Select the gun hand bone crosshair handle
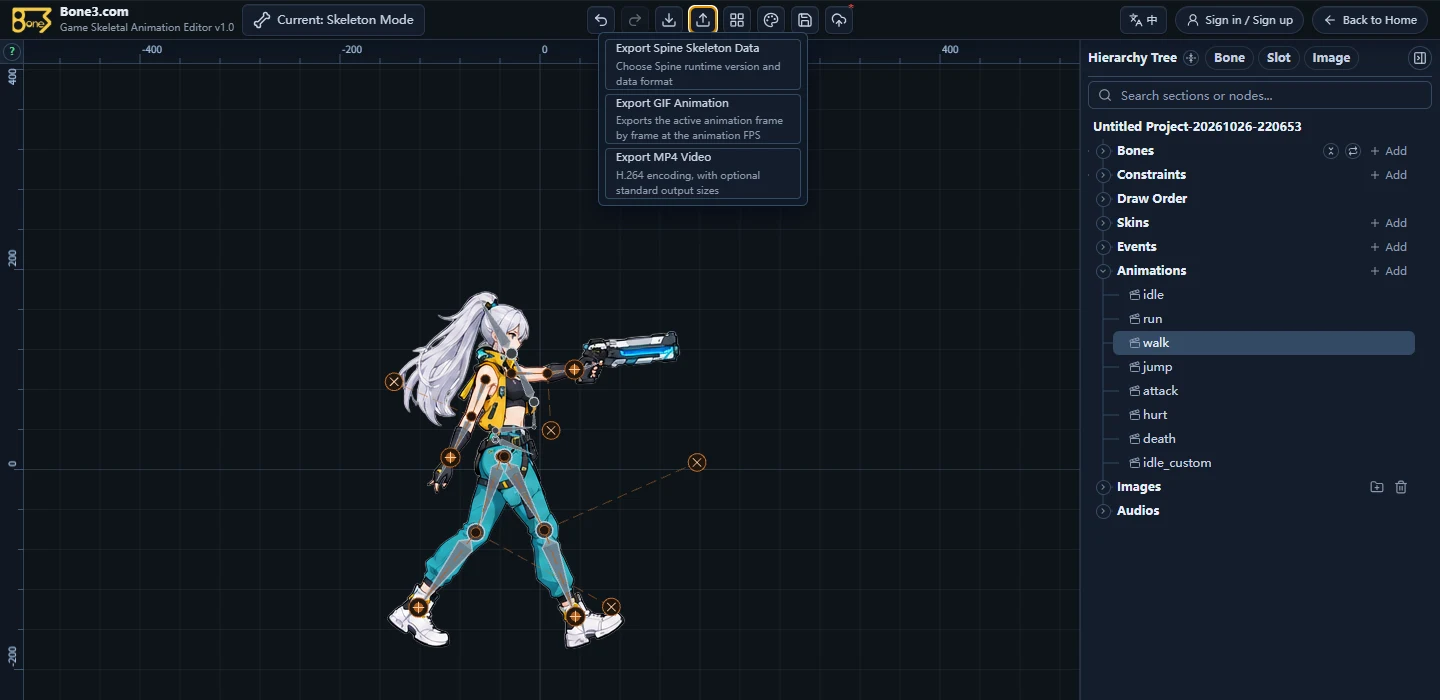This screenshot has width=1440, height=700. click(x=574, y=369)
